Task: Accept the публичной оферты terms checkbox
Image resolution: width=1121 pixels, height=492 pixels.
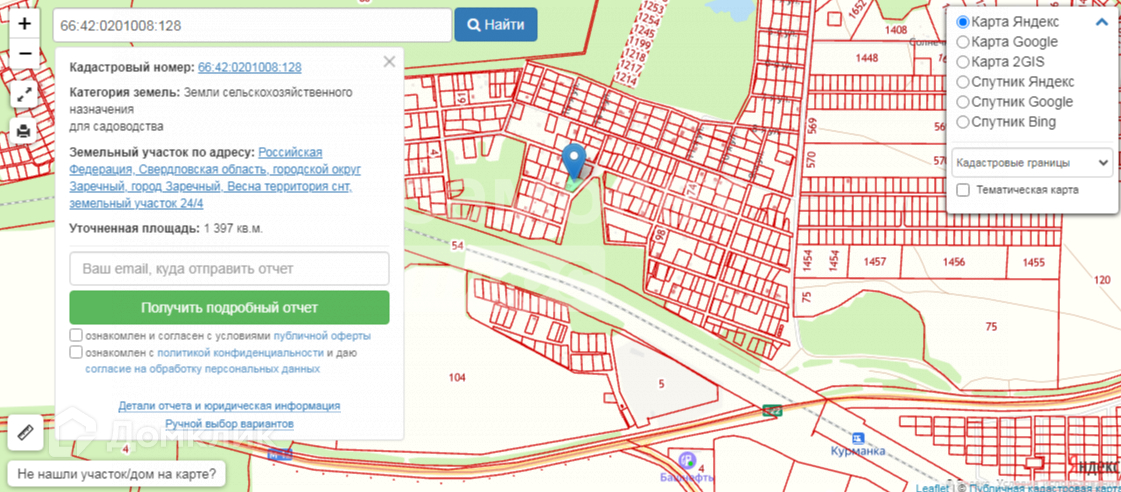Action: click(x=76, y=335)
